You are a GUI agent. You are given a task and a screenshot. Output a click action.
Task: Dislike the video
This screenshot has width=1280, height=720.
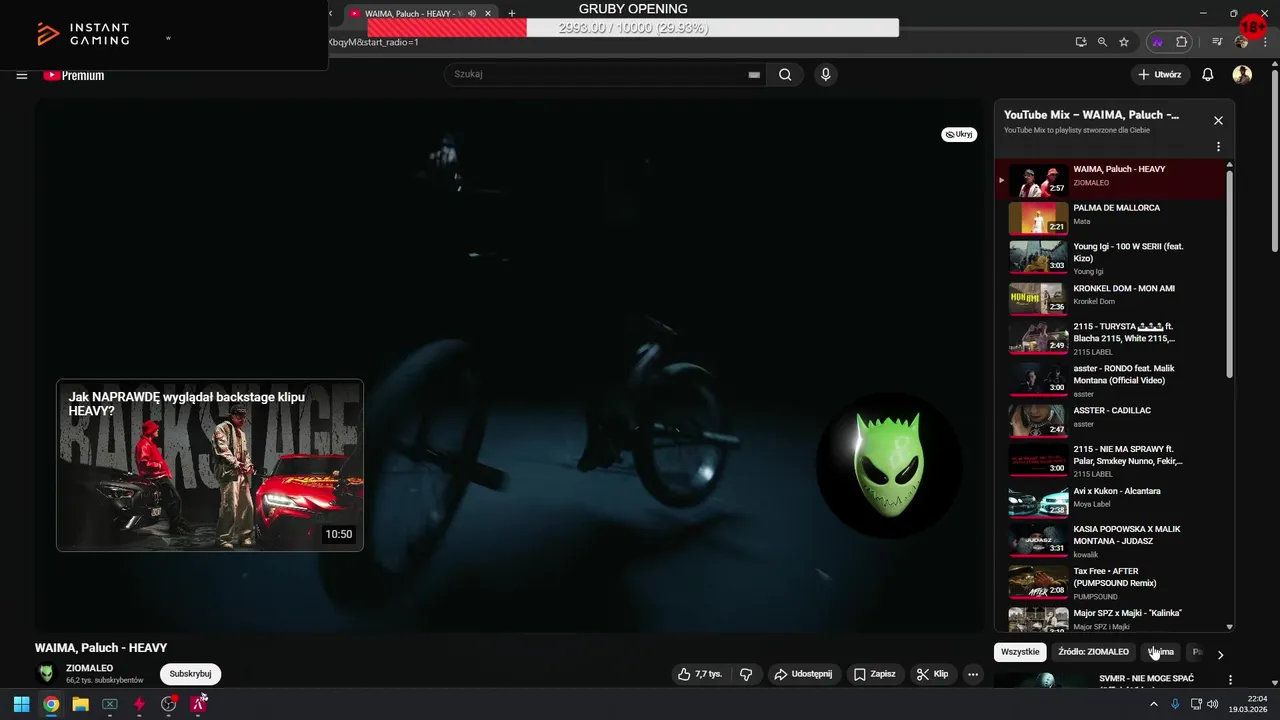point(746,674)
